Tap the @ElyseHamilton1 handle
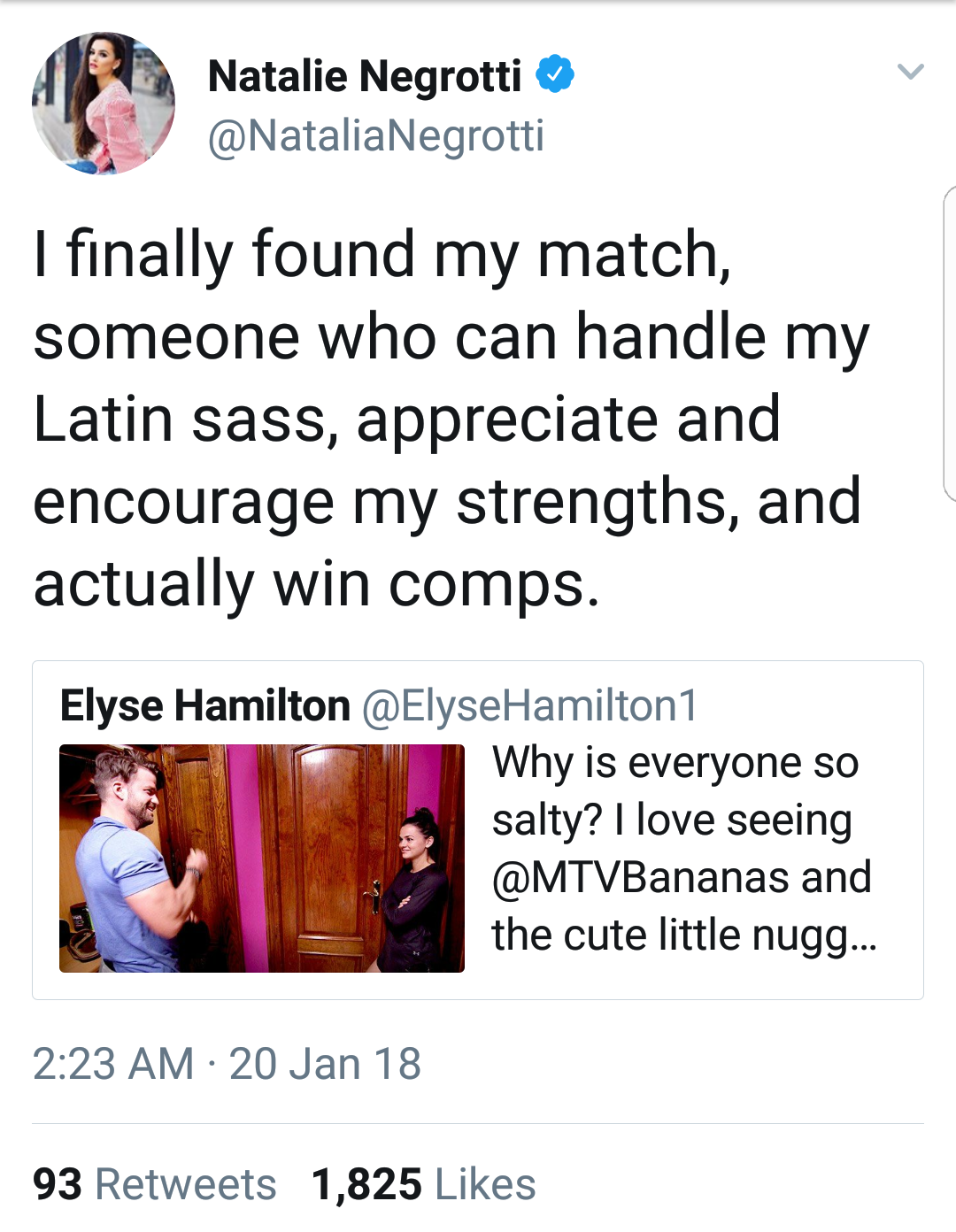 point(530,706)
